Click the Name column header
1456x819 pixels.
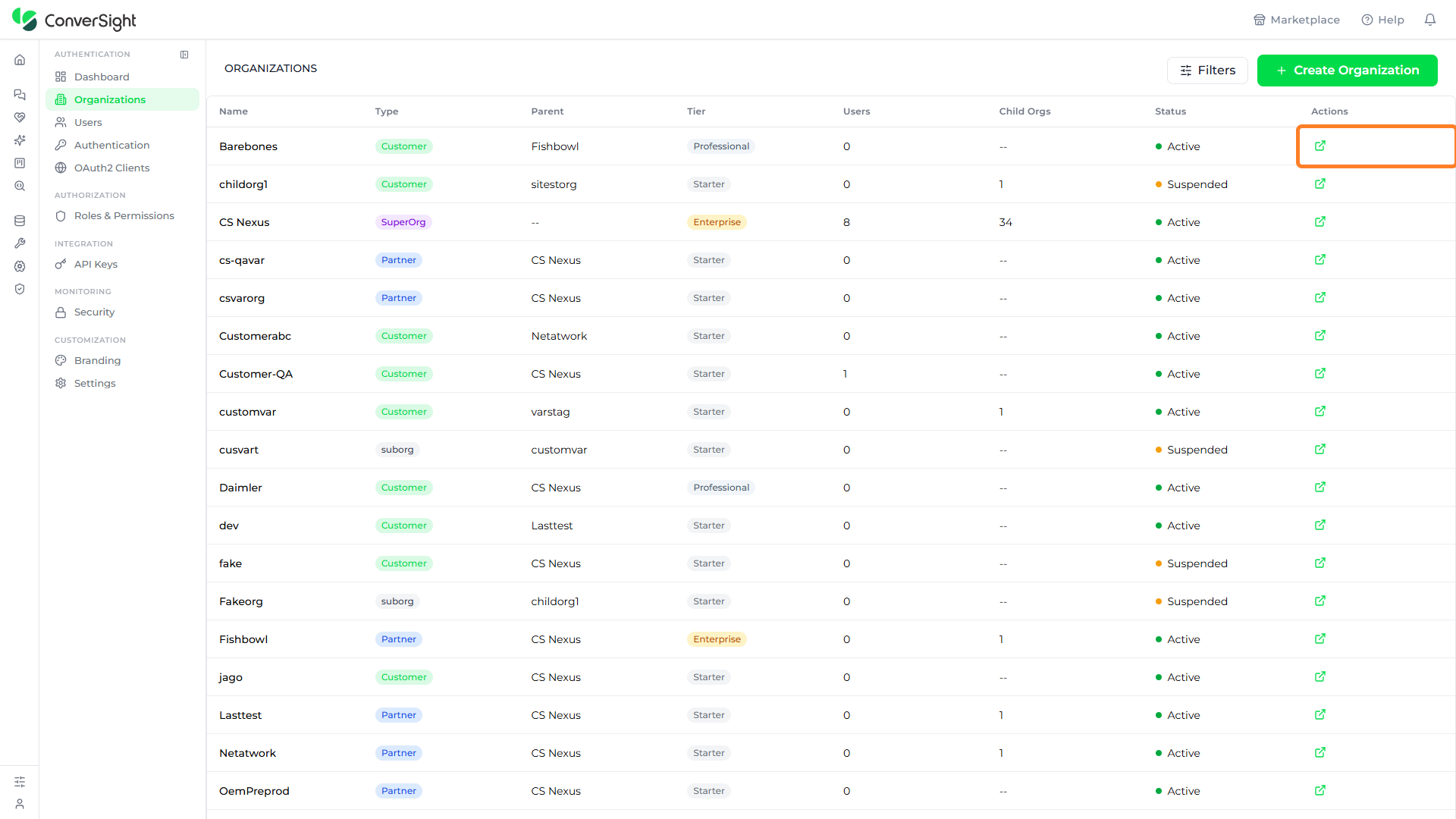click(234, 111)
